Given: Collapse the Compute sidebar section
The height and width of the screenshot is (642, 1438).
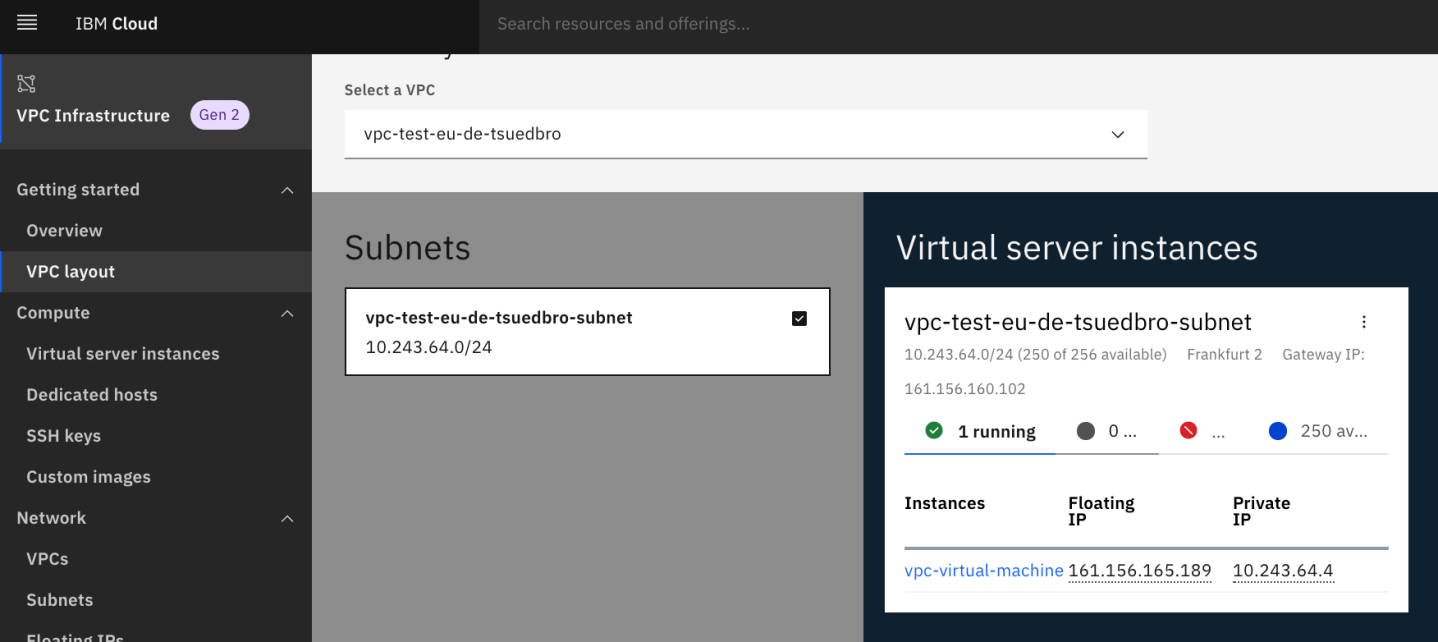Looking at the screenshot, I should coord(287,312).
